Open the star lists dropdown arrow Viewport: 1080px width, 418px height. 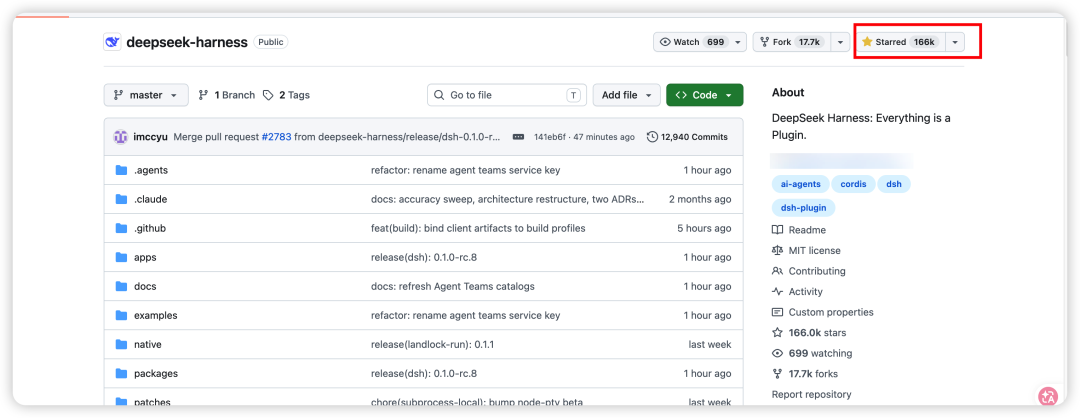pyautogui.click(x=955, y=42)
